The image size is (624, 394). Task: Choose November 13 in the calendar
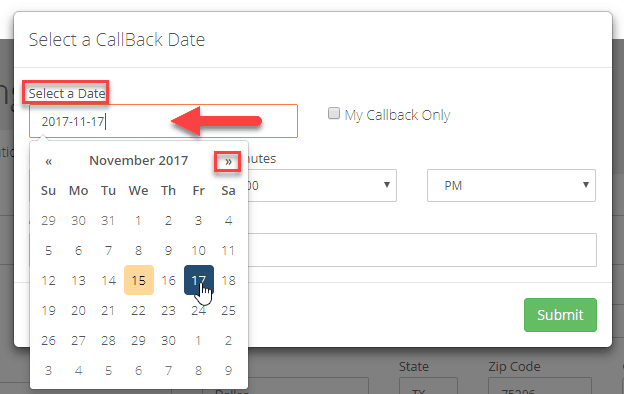point(78,280)
